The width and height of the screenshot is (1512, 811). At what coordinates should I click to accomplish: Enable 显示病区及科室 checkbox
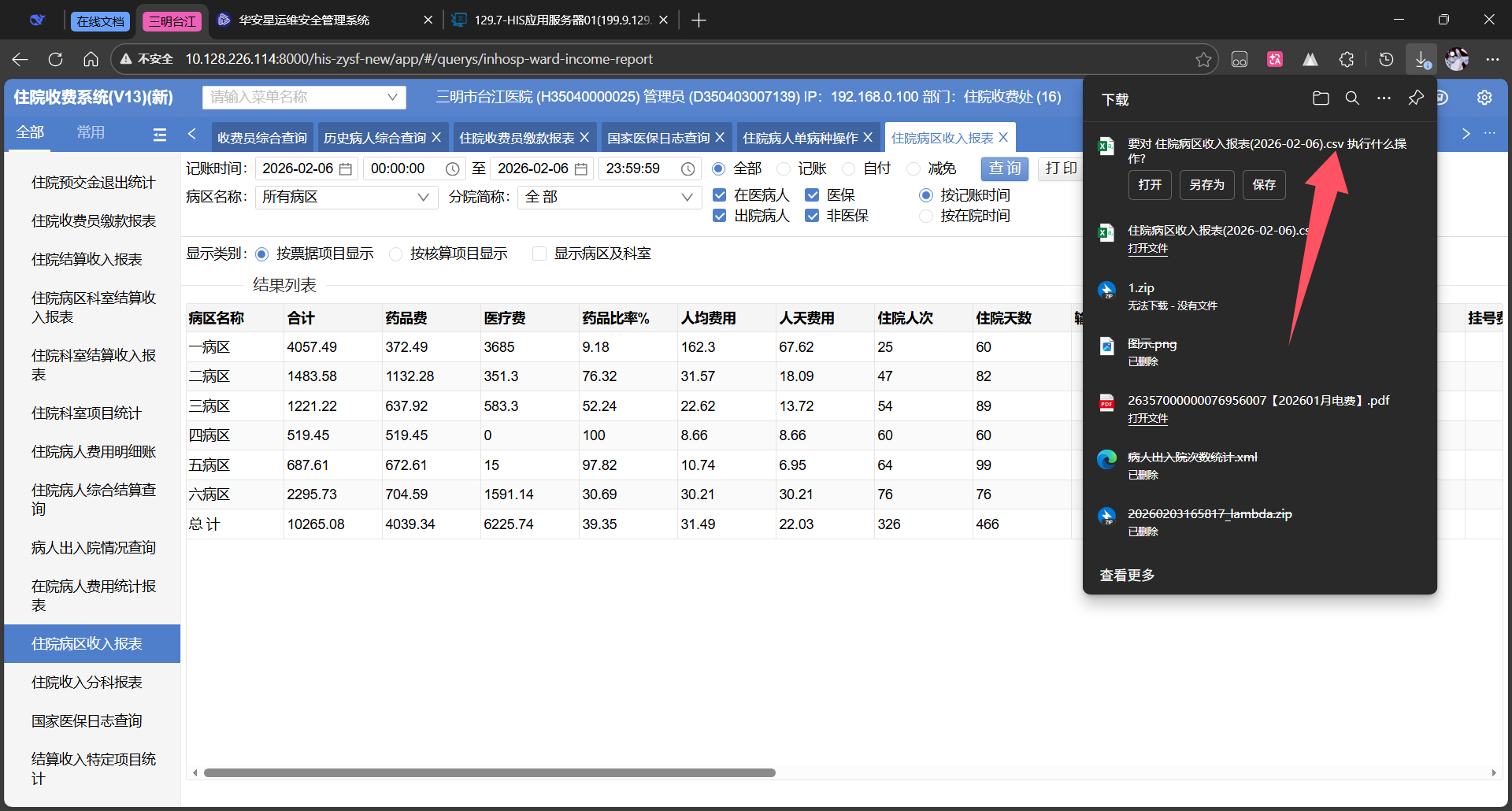click(539, 254)
